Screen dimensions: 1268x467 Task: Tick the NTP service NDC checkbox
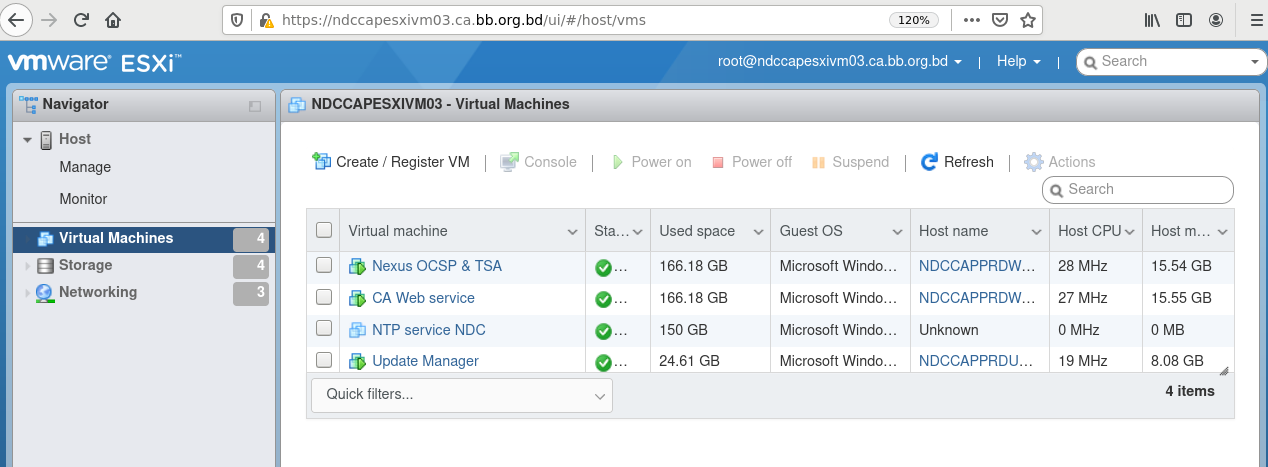(324, 329)
